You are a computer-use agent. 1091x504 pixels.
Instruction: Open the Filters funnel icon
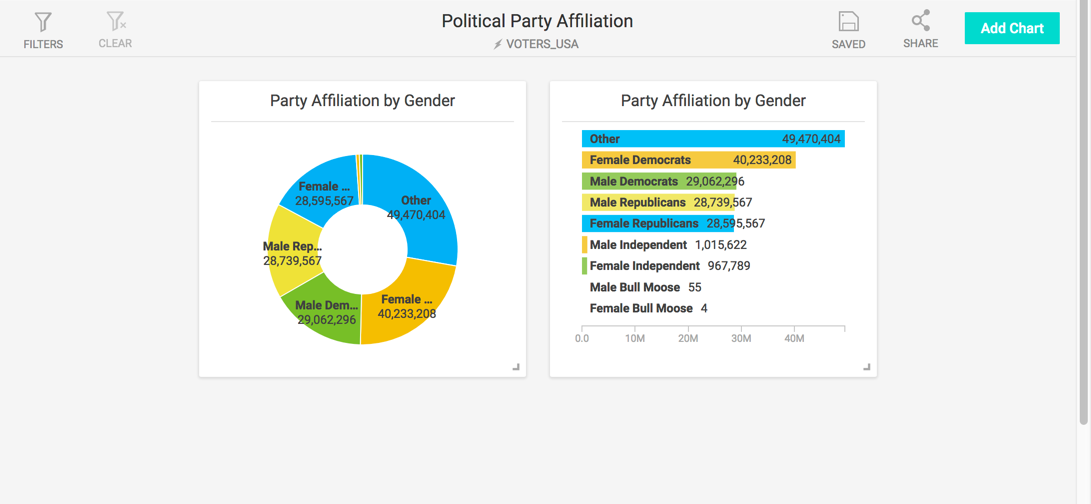tap(43, 22)
